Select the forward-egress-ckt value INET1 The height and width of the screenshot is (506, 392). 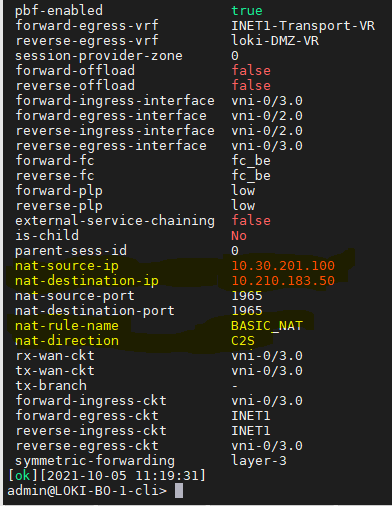click(x=251, y=416)
